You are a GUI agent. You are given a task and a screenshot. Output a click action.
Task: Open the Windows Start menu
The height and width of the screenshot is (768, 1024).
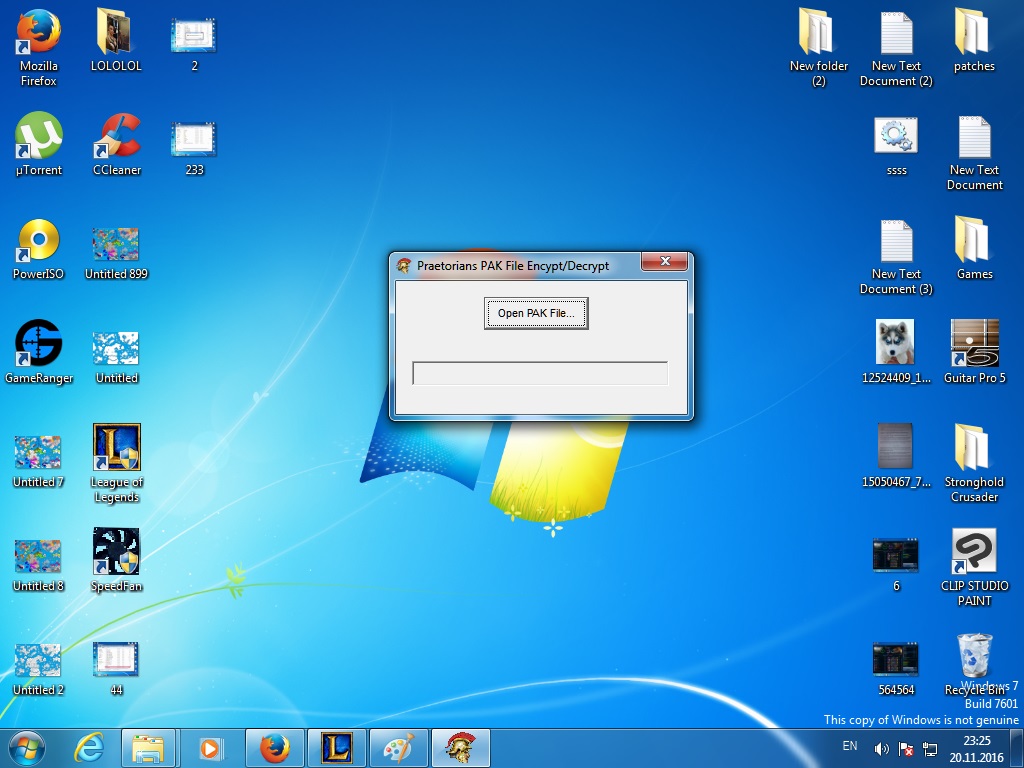click(x=27, y=748)
